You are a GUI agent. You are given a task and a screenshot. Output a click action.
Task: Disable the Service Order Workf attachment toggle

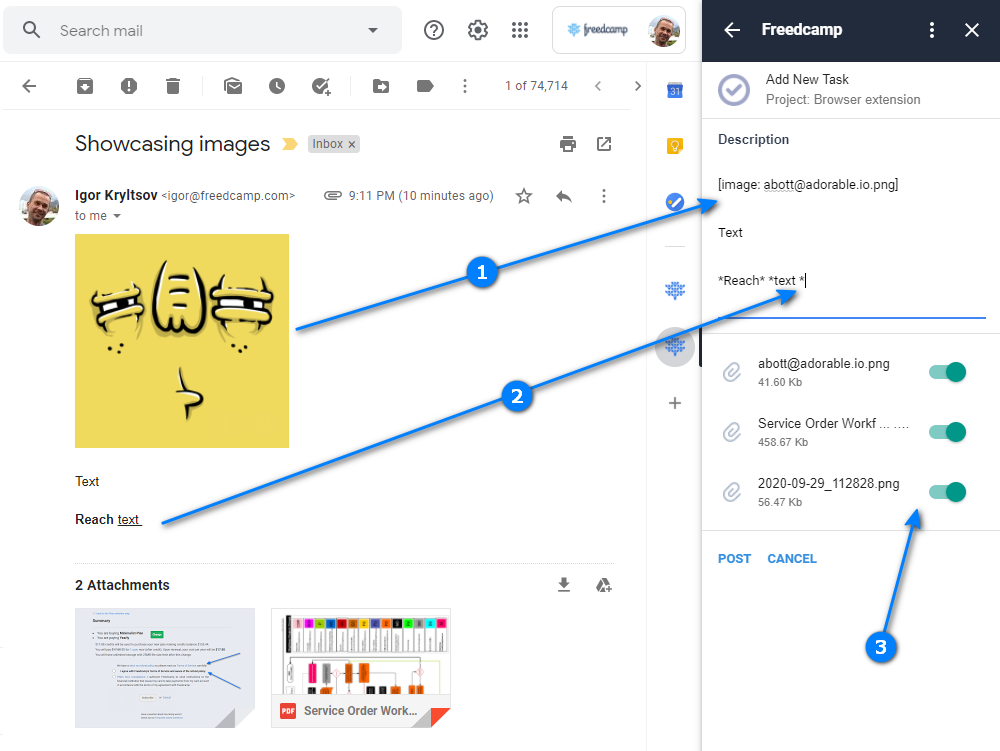click(x=947, y=432)
